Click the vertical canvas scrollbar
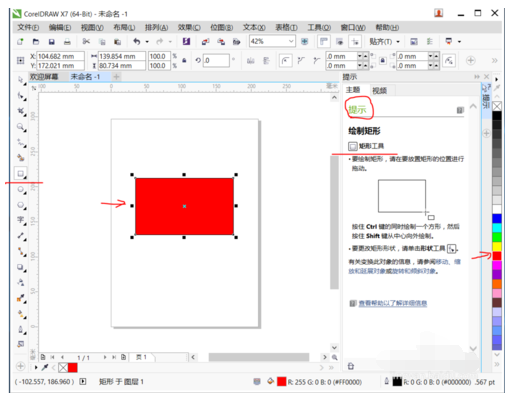Screen dimensions: 513x393 pos(334,222)
